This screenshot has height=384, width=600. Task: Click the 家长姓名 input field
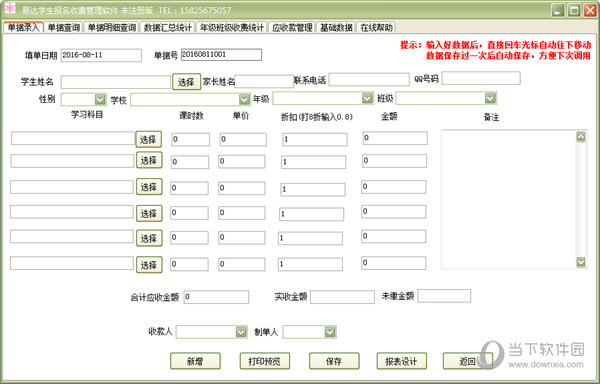[x=264, y=81]
